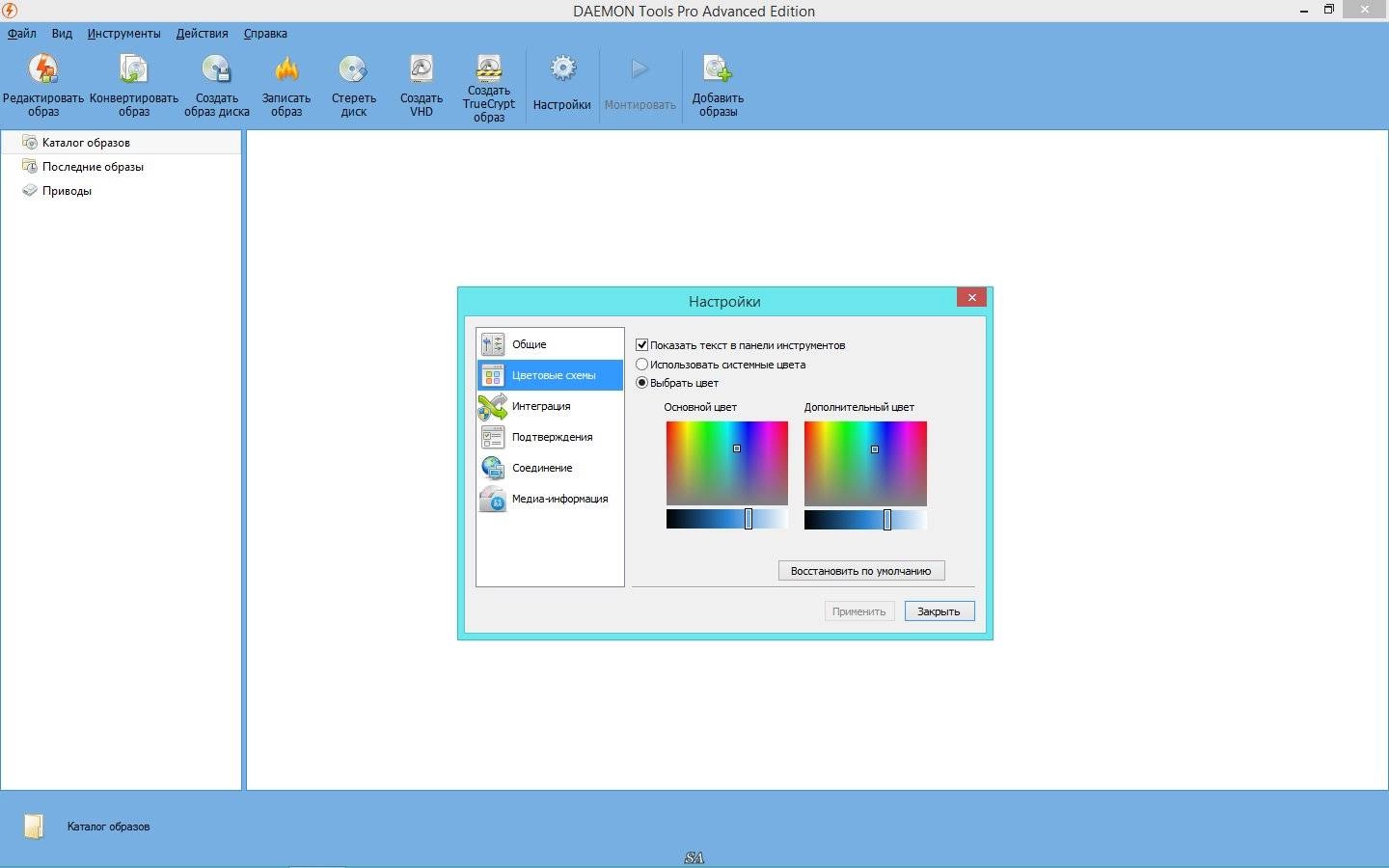The image size is (1389, 868).
Task: Click the Convert image (Конвертировать образ) icon
Action: pyautogui.click(x=133, y=69)
